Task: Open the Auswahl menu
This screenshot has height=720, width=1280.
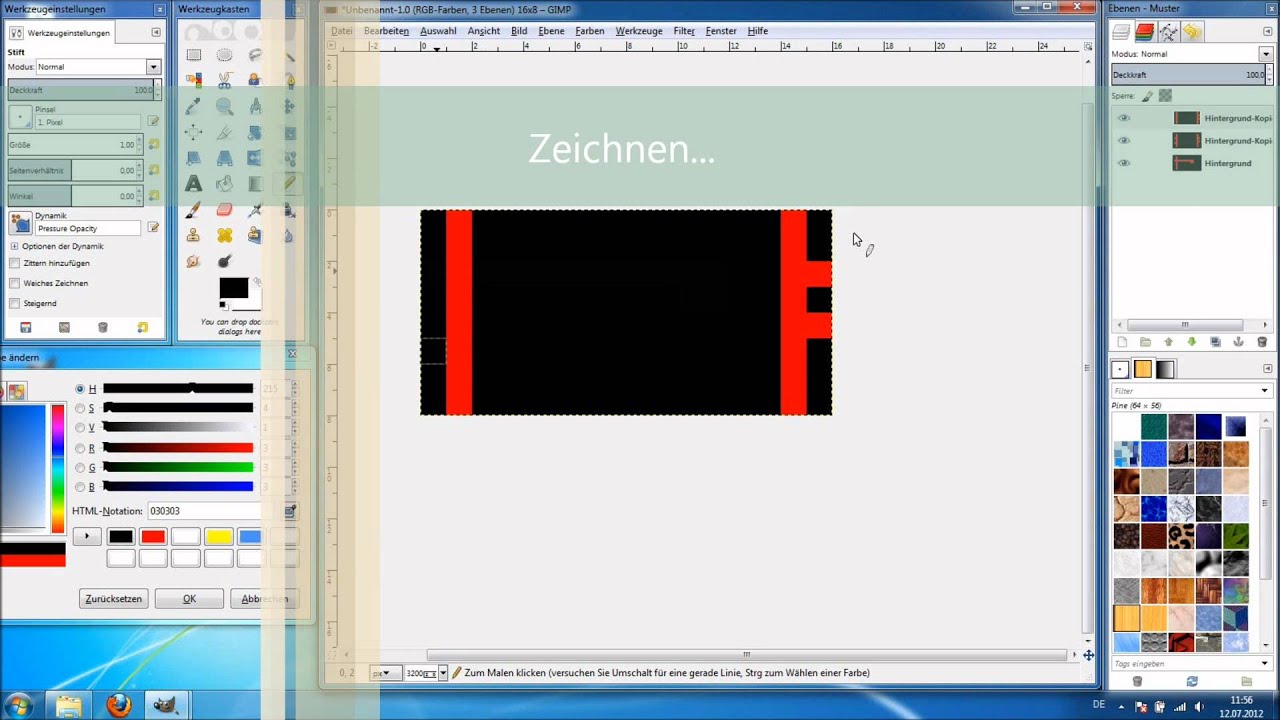Action: 438,31
